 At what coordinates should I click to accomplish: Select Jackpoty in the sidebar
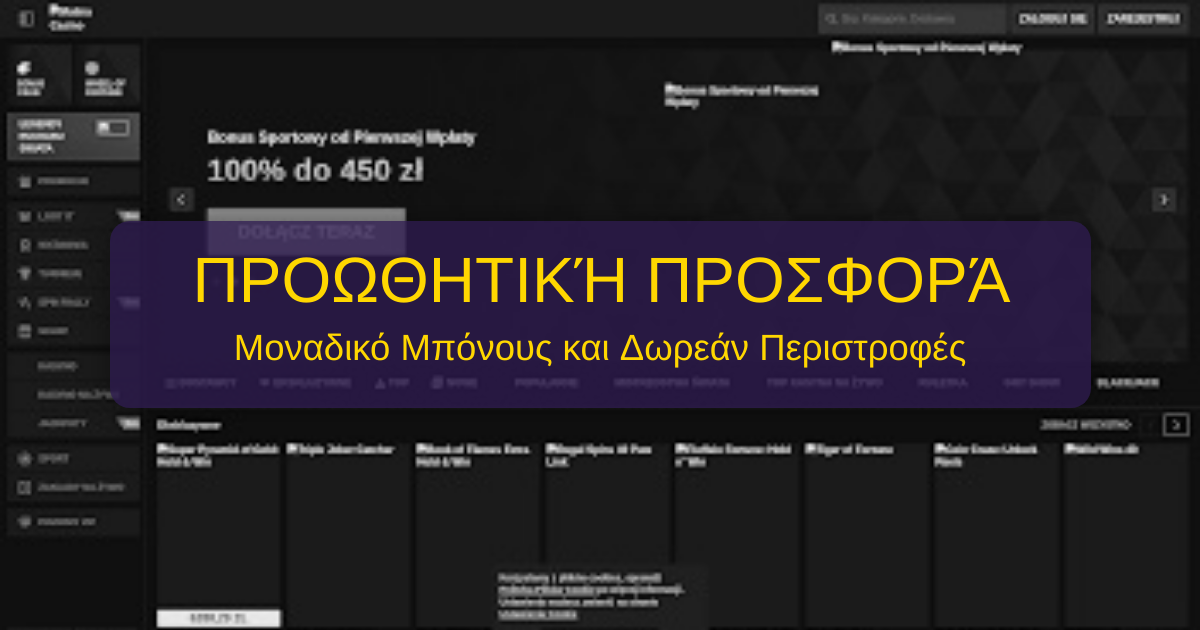click(74, 423)
